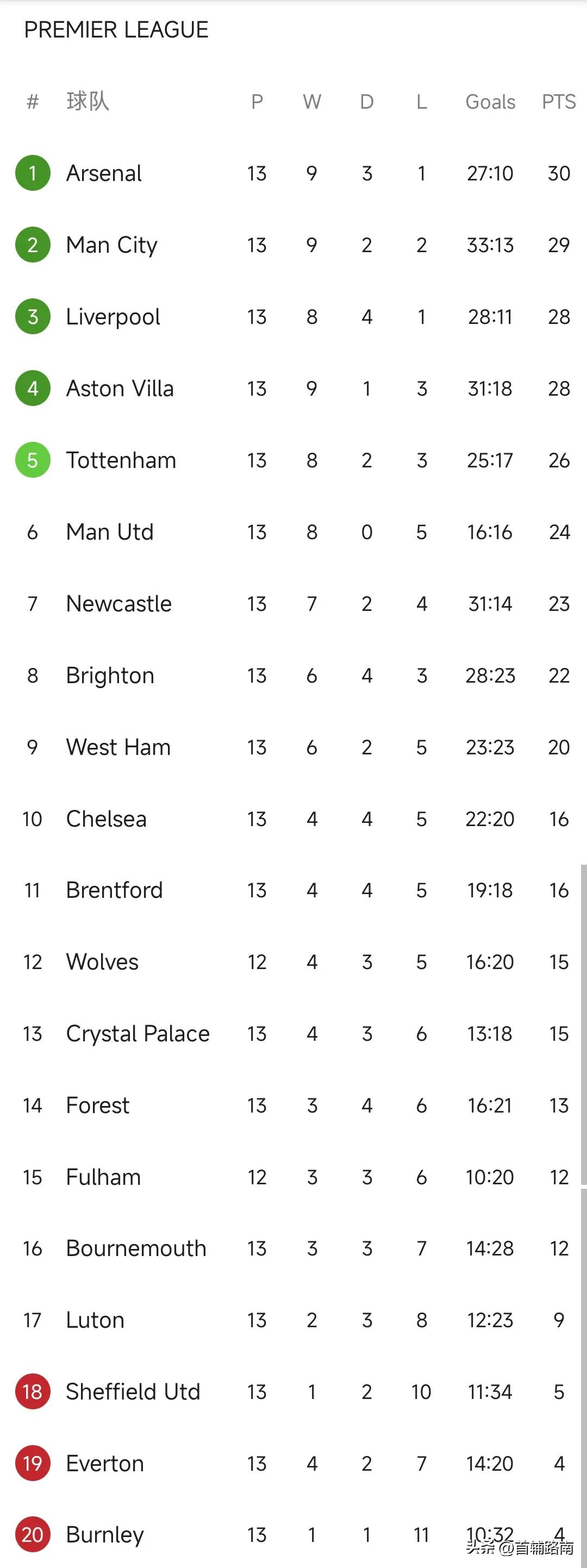The width and height of the screenshot is (587, 1568).
Task: Select the rank 3 badge next to Liverpool
Action: point(33,316)
